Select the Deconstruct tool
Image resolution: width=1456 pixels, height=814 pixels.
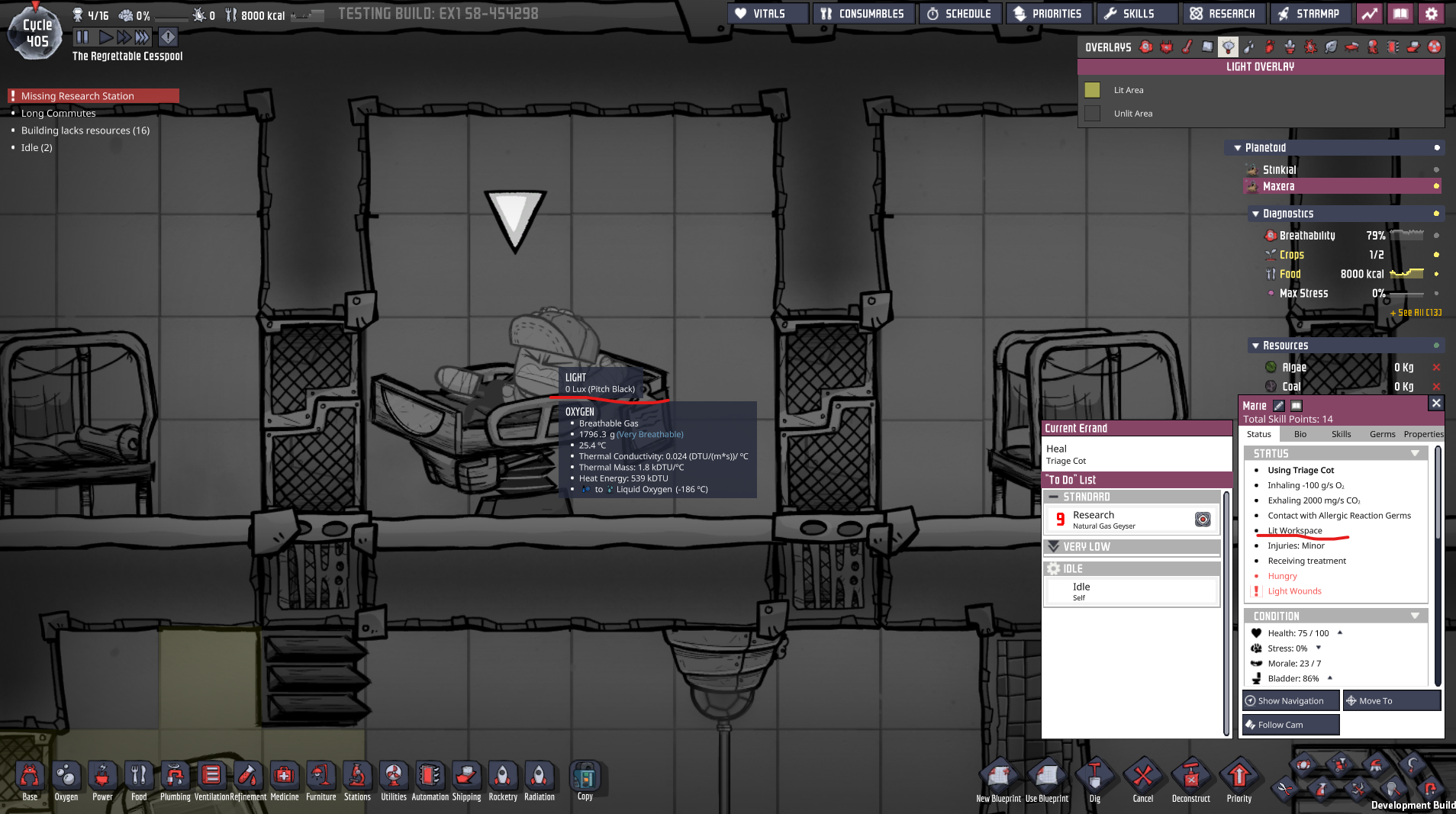click(x=1190, y=777)
